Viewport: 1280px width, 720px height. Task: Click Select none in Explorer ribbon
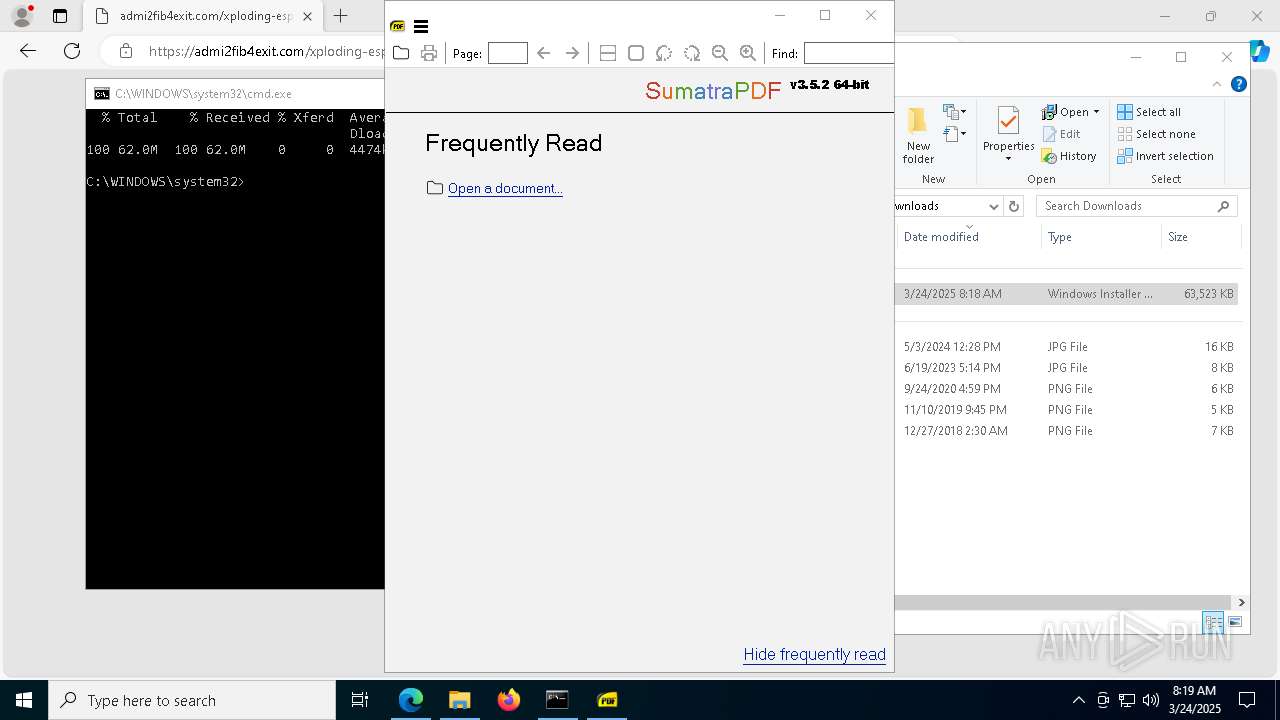pos(1156,134)
